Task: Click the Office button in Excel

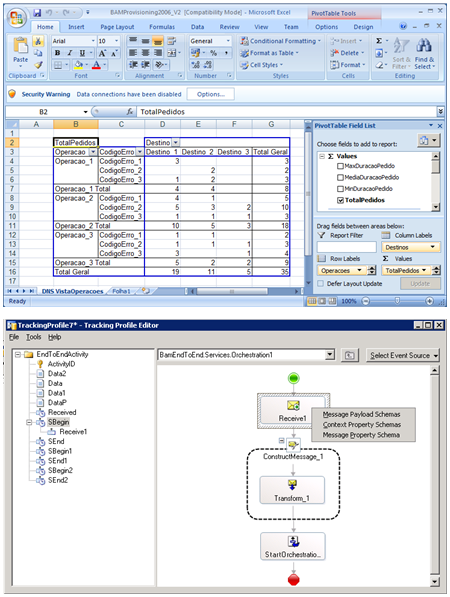Action: pos(17,18)
